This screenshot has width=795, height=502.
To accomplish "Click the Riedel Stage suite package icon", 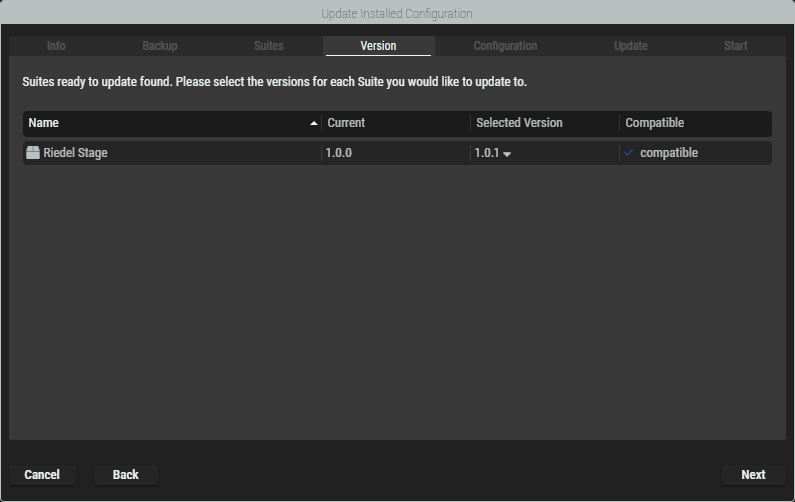I will [x=33, y=153].
